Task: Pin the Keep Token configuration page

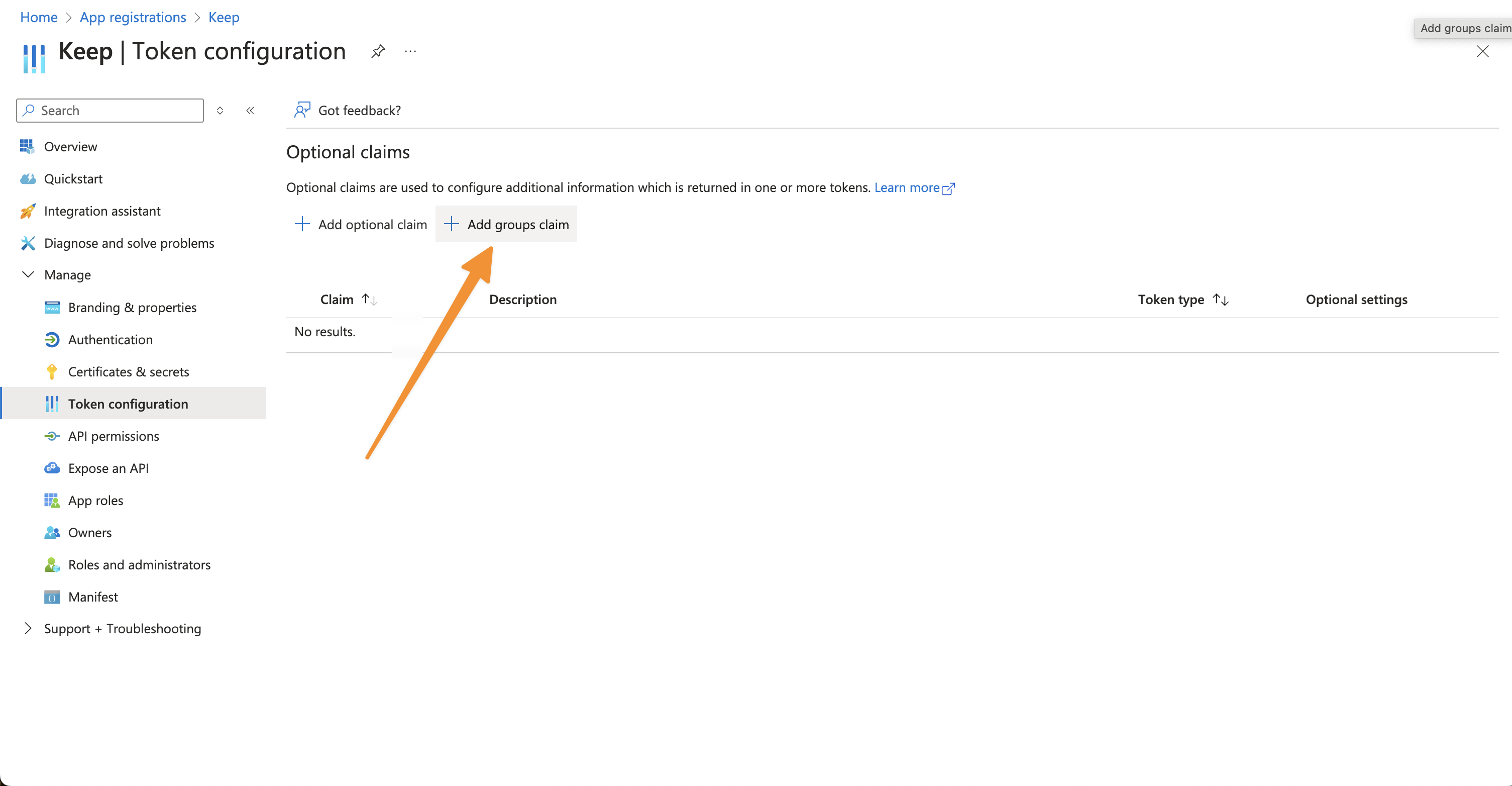Action: click(x=378, y=52)
